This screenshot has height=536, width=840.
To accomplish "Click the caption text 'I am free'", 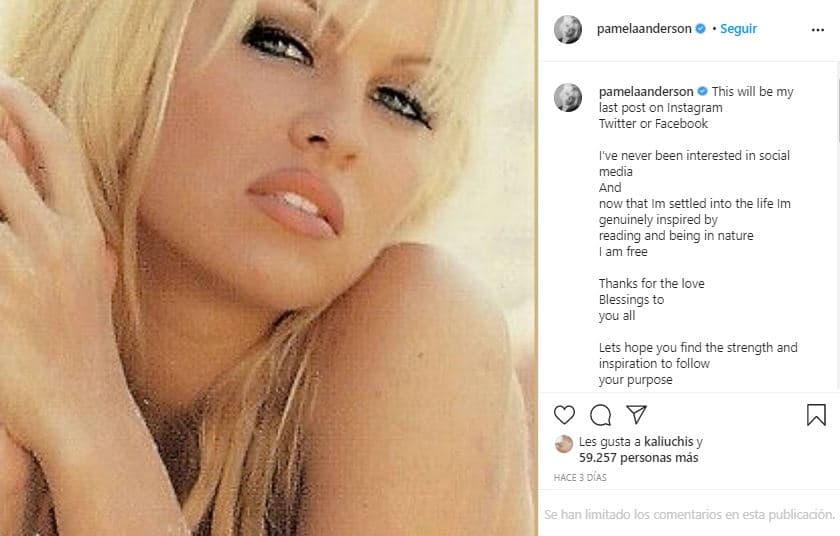I will point(623,252).
